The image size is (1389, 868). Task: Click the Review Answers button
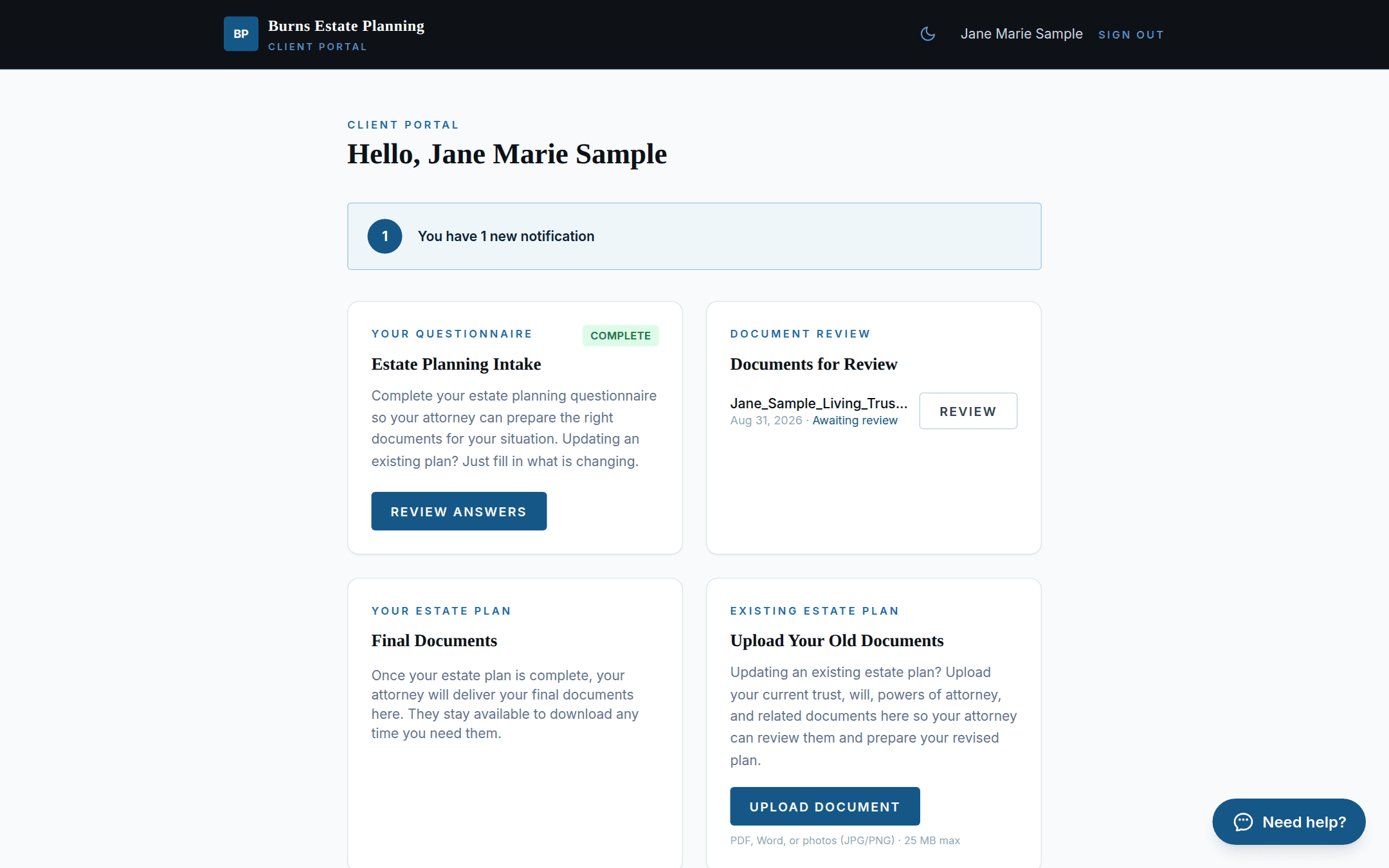coord(458,511)
